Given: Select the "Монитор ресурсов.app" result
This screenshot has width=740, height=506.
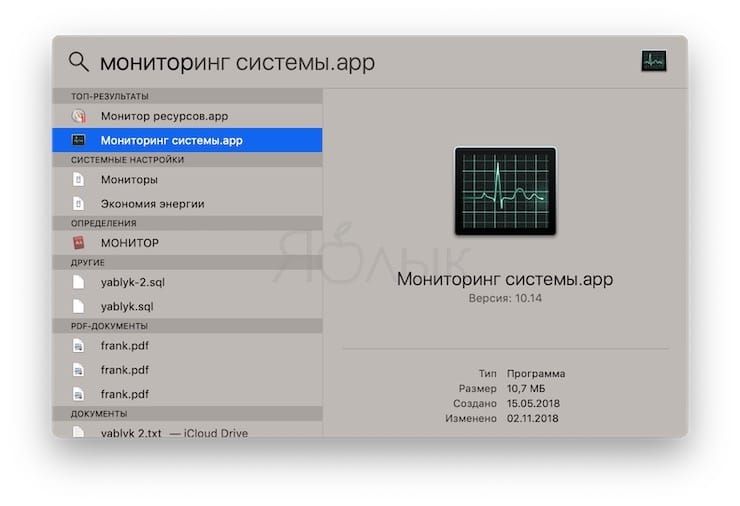Looking at the screenshot, I should pyautogui.click(x=187, y=116).
